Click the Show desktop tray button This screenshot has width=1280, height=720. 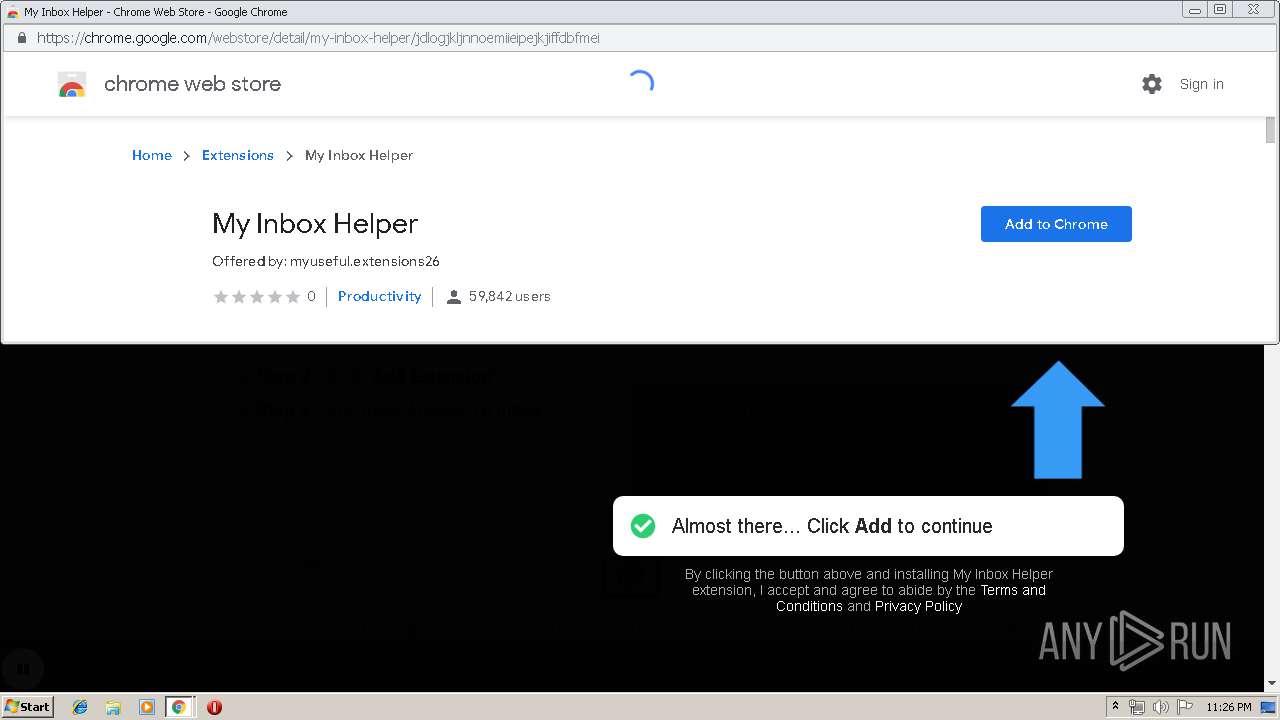click(1269, 707)
